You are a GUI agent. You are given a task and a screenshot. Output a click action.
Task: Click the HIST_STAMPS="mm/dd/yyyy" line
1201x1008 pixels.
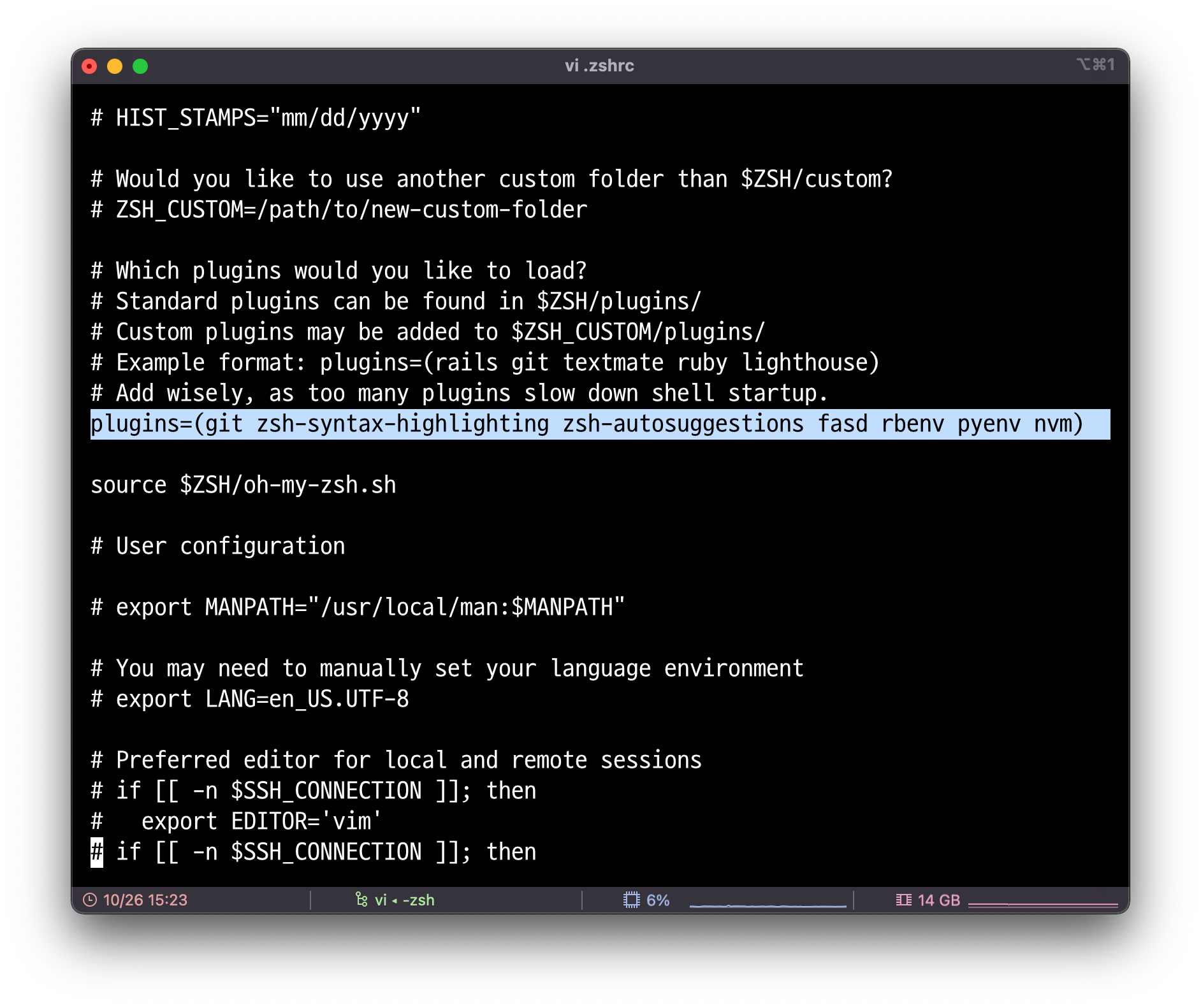pos(256,118)
